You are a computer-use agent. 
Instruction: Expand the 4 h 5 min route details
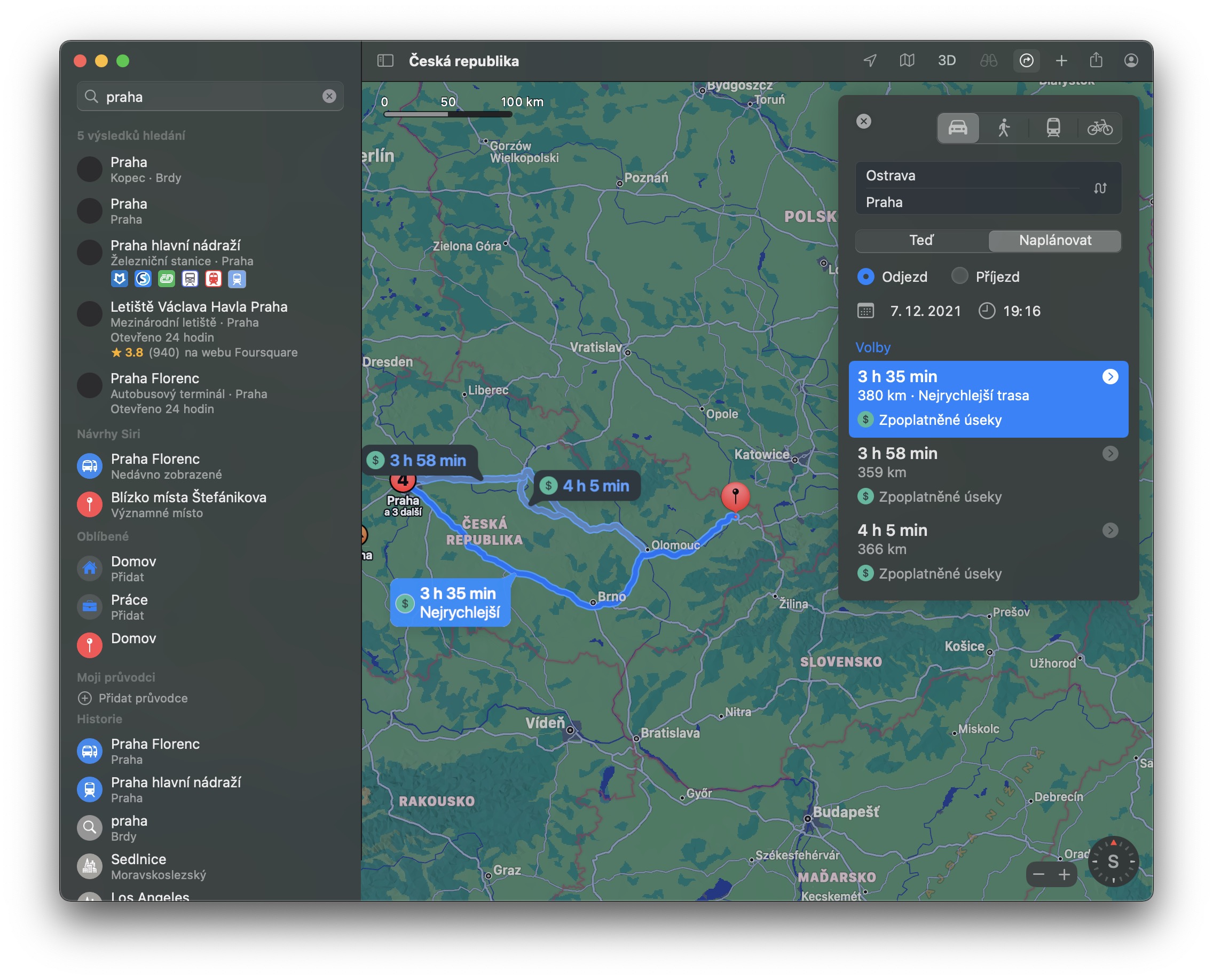pyautogui.click(x=1109, y=530)
